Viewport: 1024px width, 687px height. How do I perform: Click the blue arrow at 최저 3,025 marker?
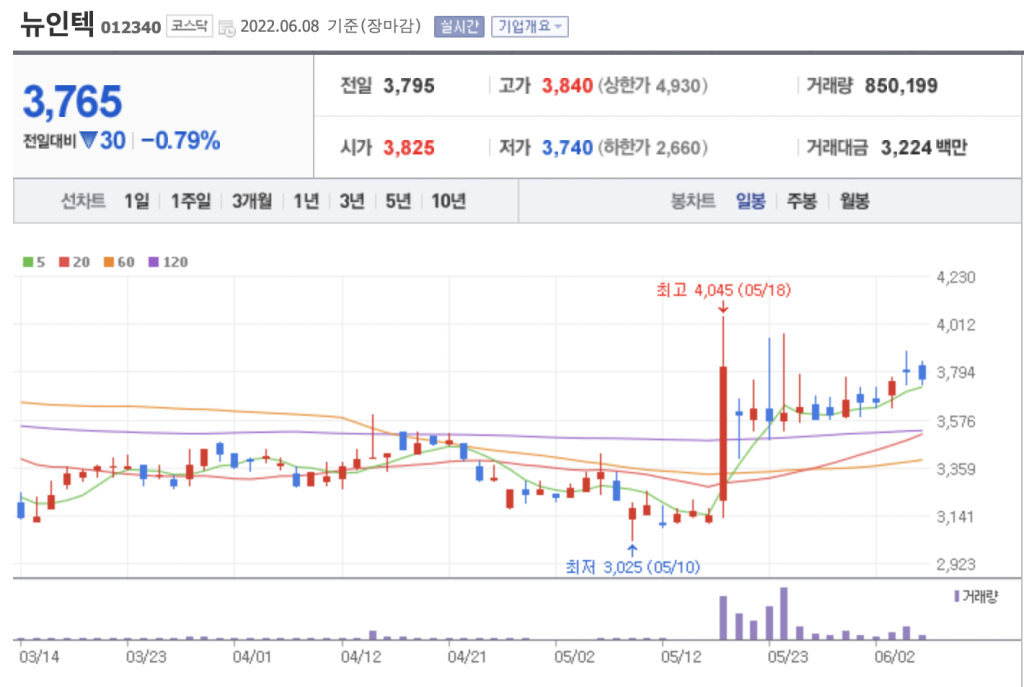(632, 549)
